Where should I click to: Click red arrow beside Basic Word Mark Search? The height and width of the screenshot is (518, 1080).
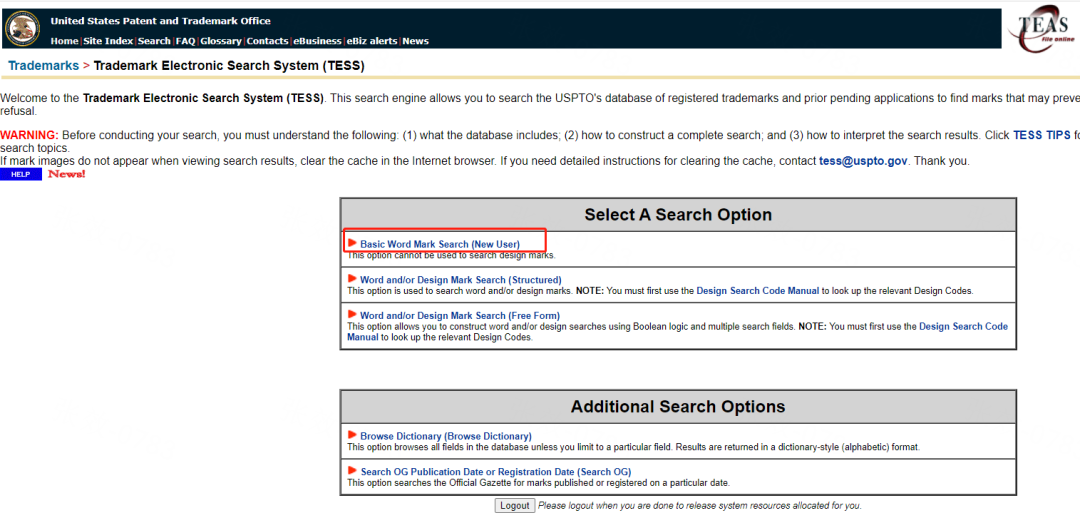[353, 243]
